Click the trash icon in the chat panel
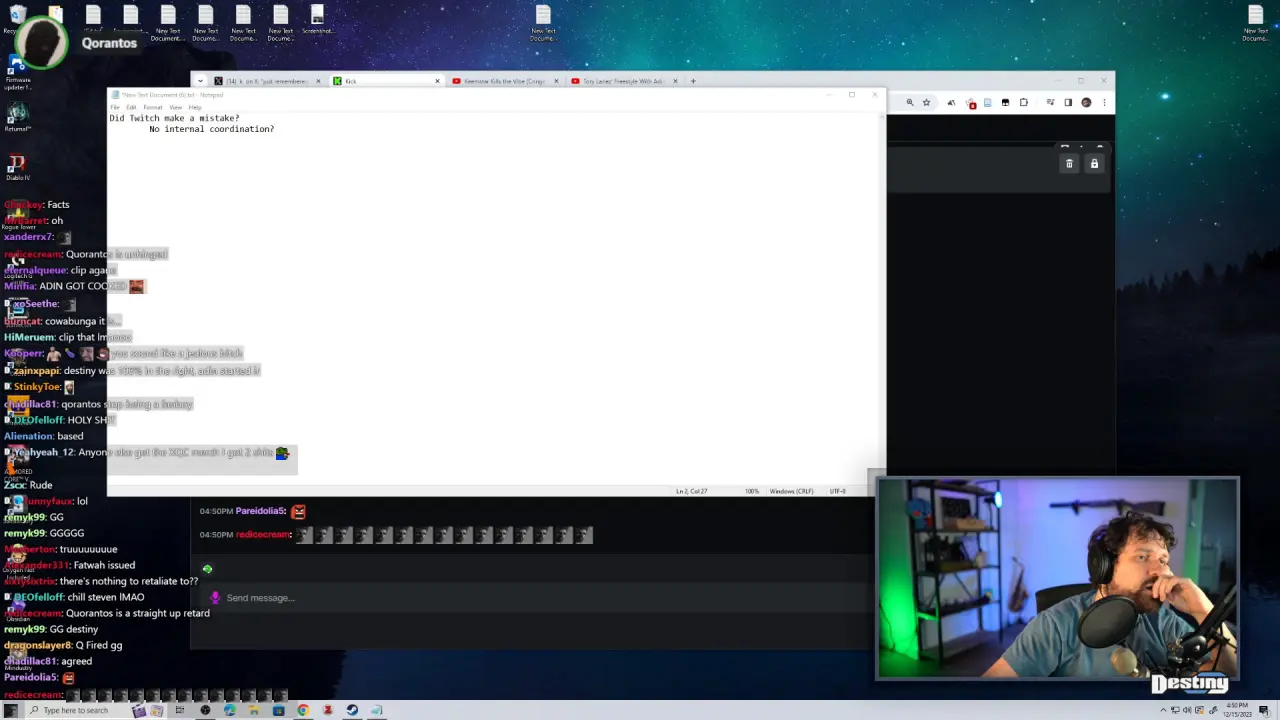The height and width of the screenshot is (720, 1280). pyautogui.click(x=1069, y=163)
